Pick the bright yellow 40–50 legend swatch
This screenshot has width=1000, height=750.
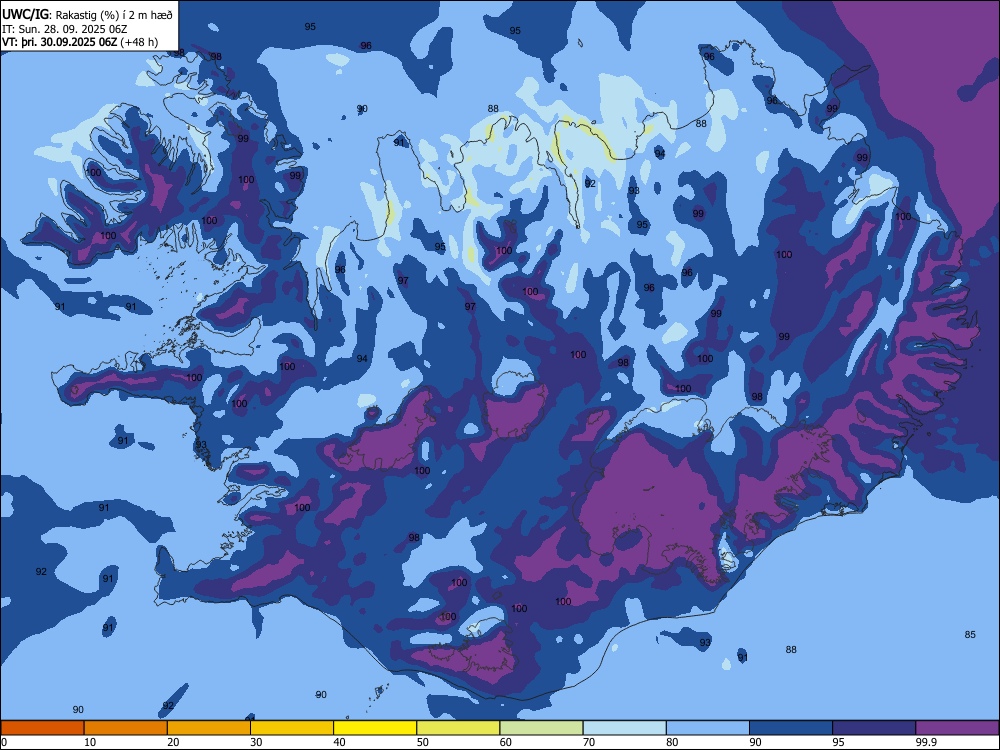pos(375,728)
